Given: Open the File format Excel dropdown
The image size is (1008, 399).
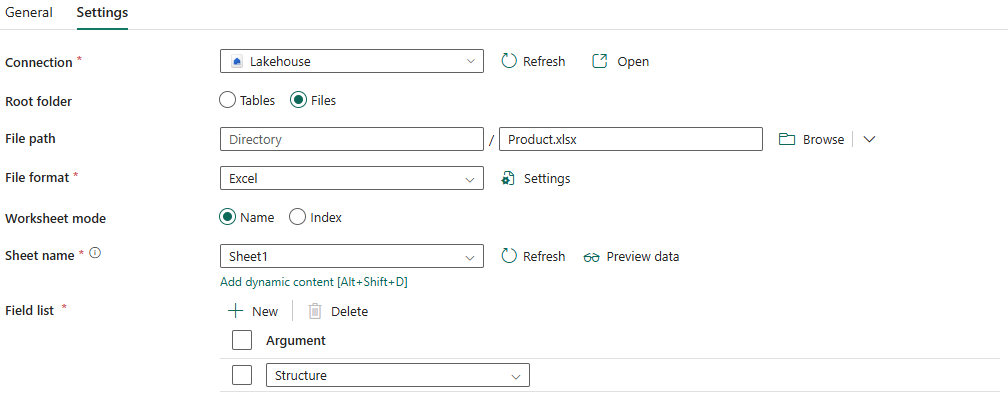Looking at the screenshot, I should tap(352, 179).
